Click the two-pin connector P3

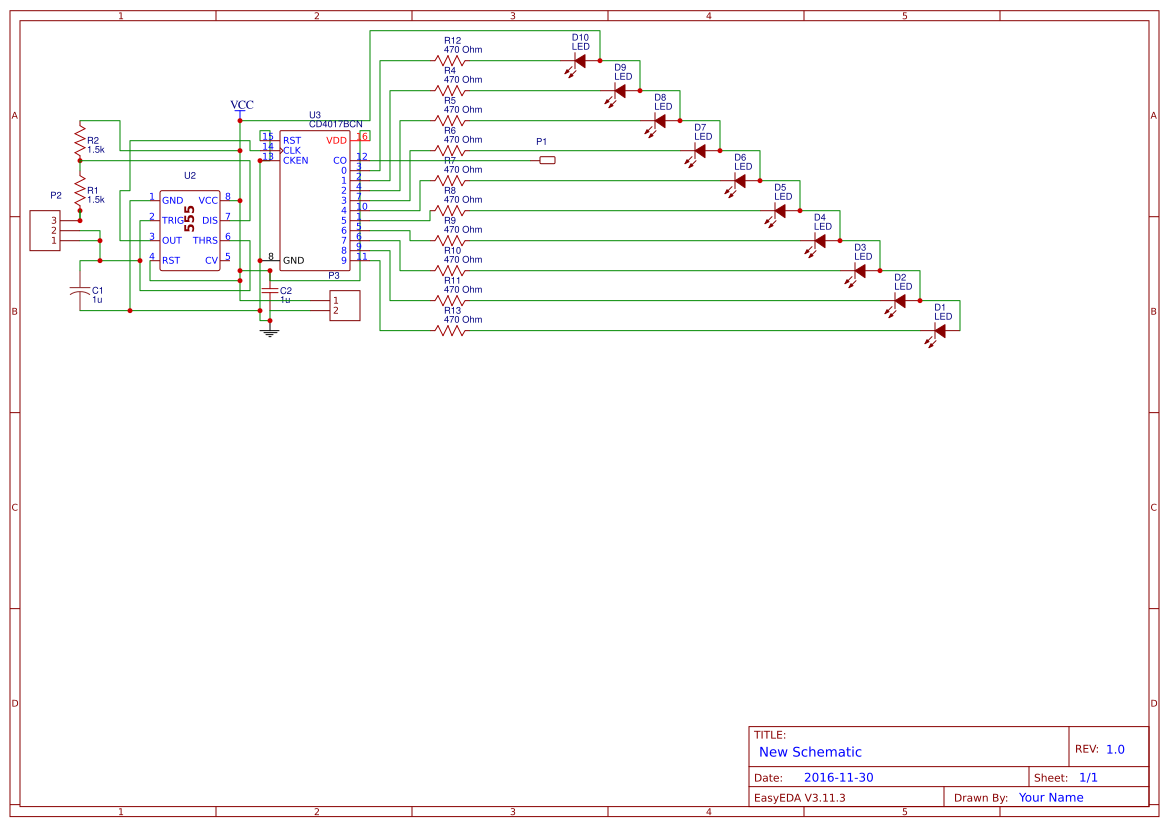point(344,306)
